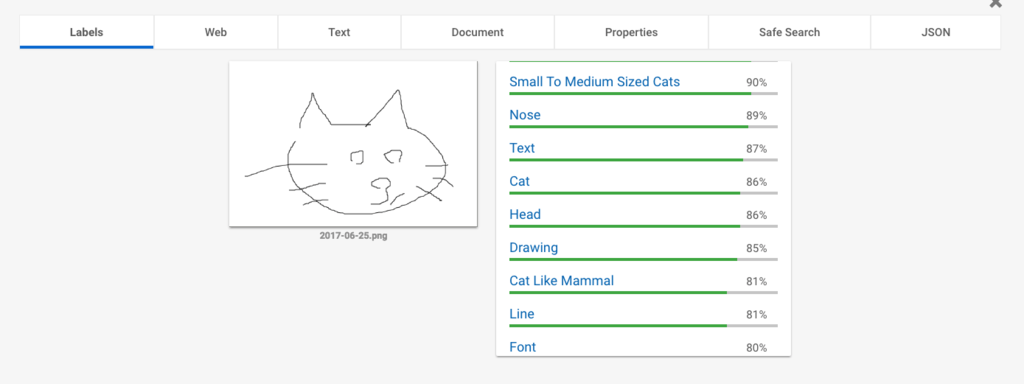This screenshot has height=384, width=1024.
Task: Click the Nose label
Action: click(525, 115)
